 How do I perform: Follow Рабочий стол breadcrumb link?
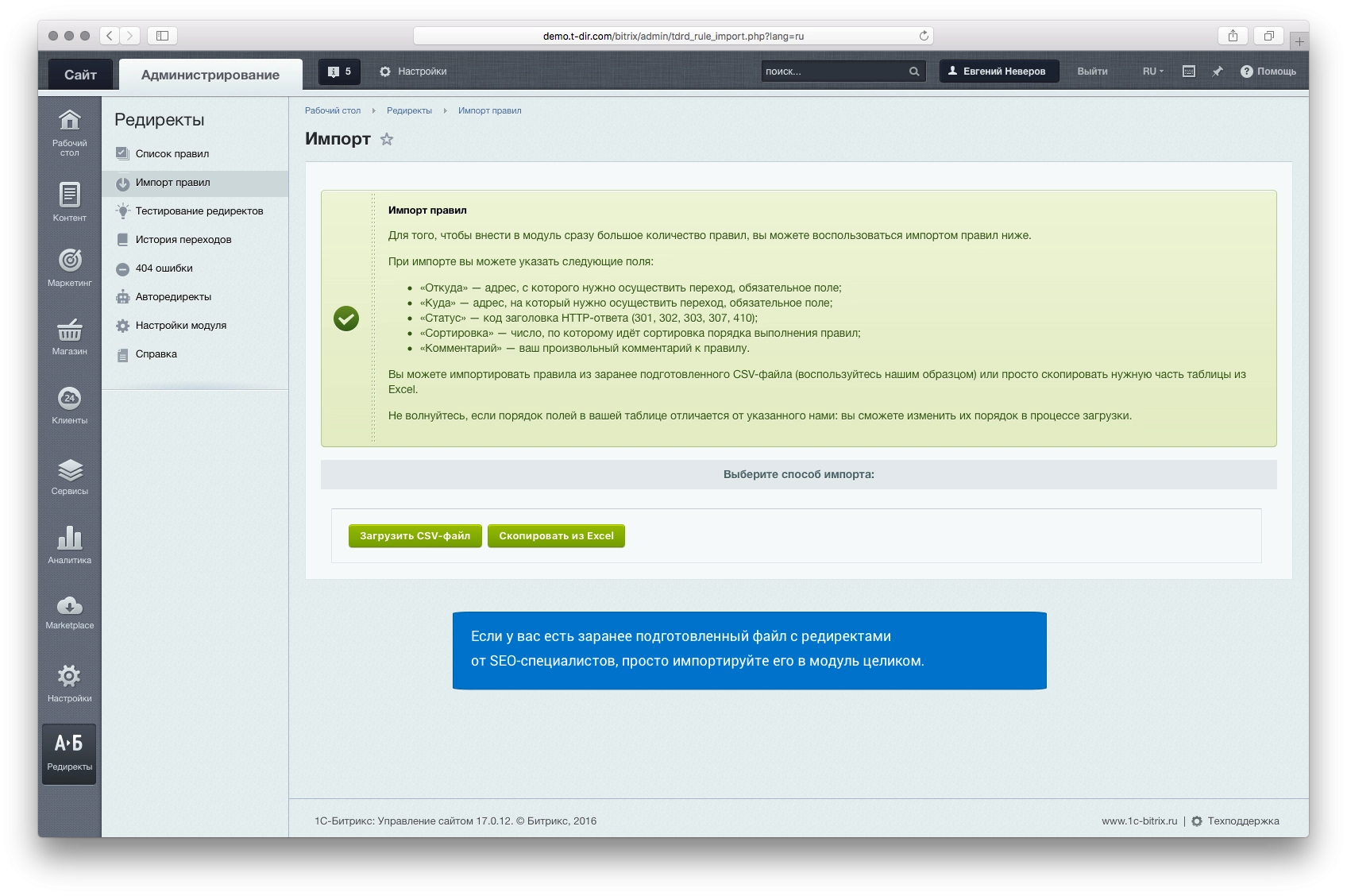click(333, 110)
